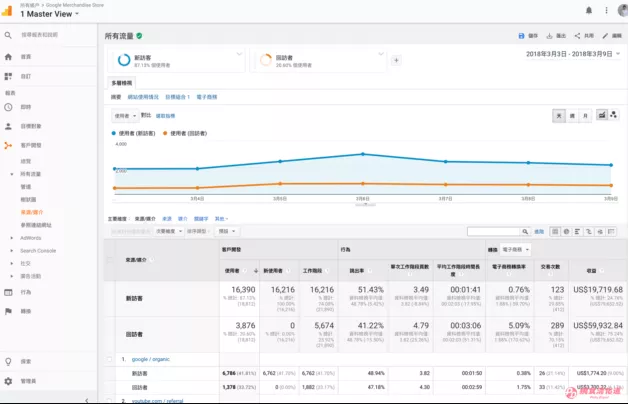Expand the Returning Visitors segment card chevron

click(381, 54)
